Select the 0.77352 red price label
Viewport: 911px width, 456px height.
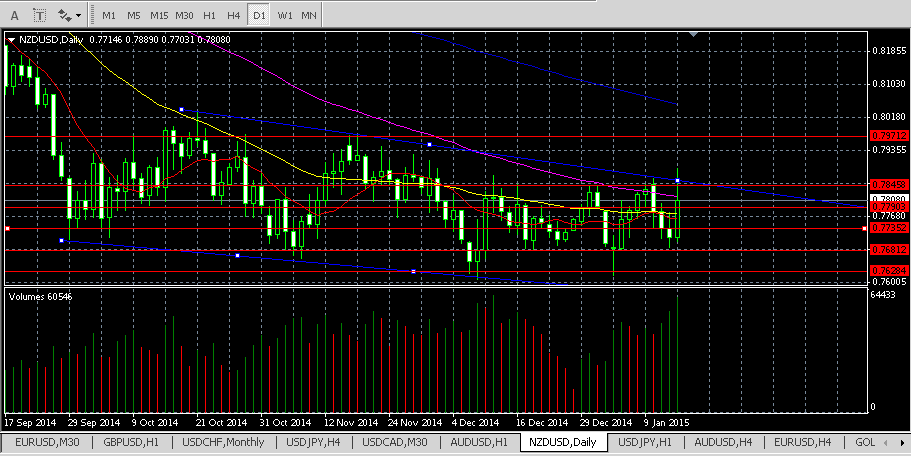(889, 228)
